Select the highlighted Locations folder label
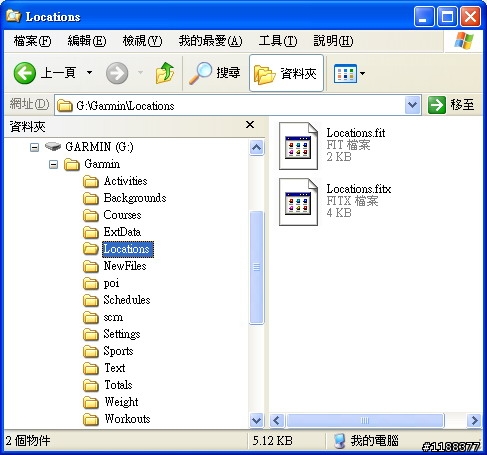487x455 pixels. coord(128,249)
